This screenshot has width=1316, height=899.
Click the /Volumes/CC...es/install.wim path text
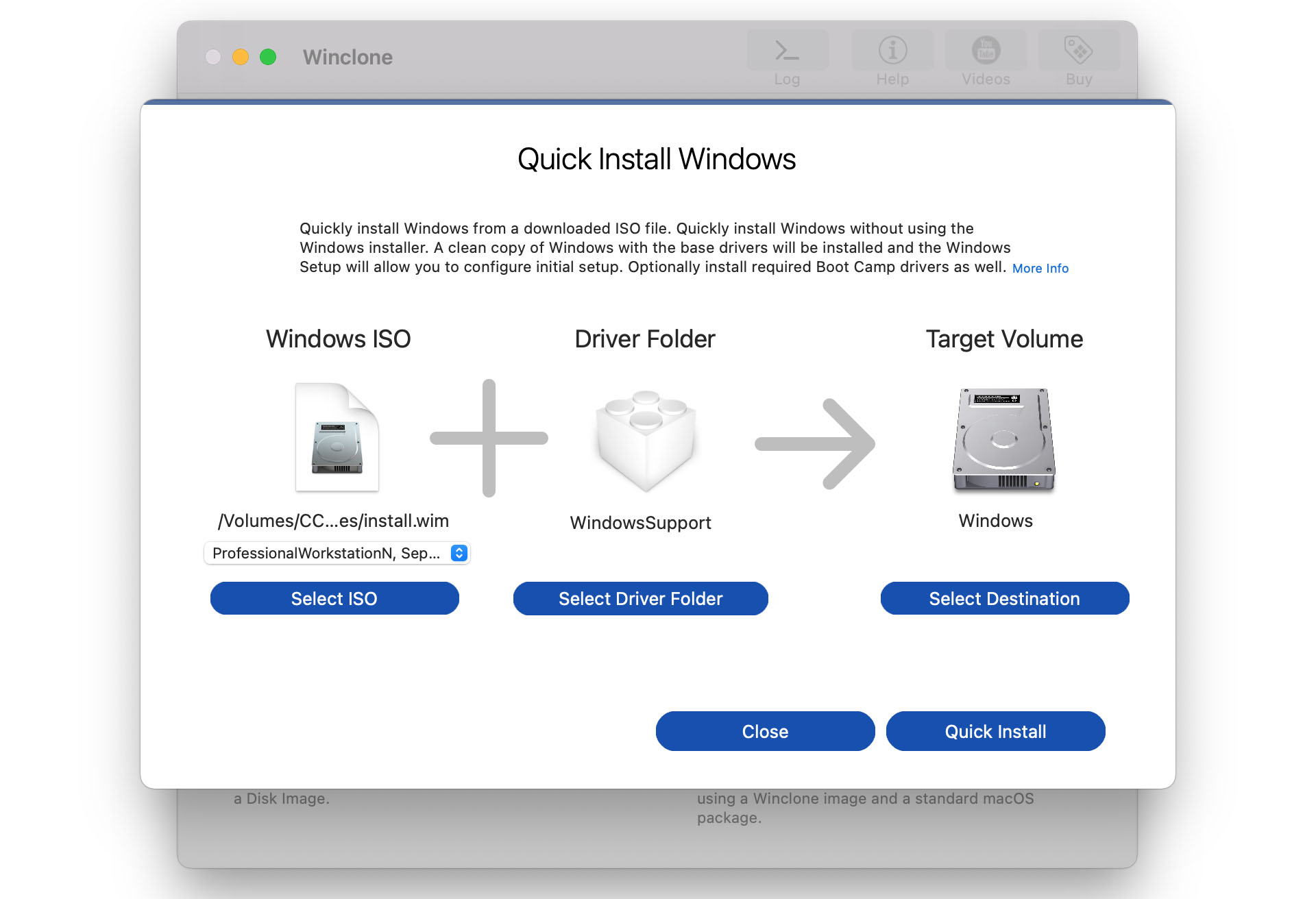pos(333,521)
